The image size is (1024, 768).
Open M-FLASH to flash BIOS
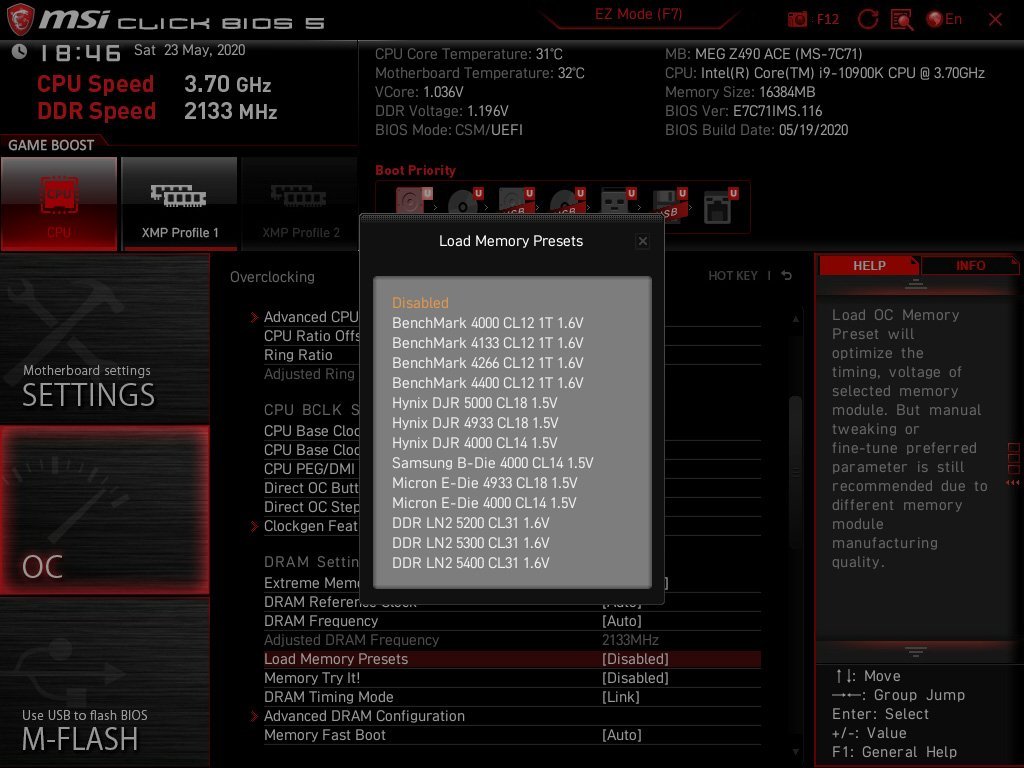point(104,682)
